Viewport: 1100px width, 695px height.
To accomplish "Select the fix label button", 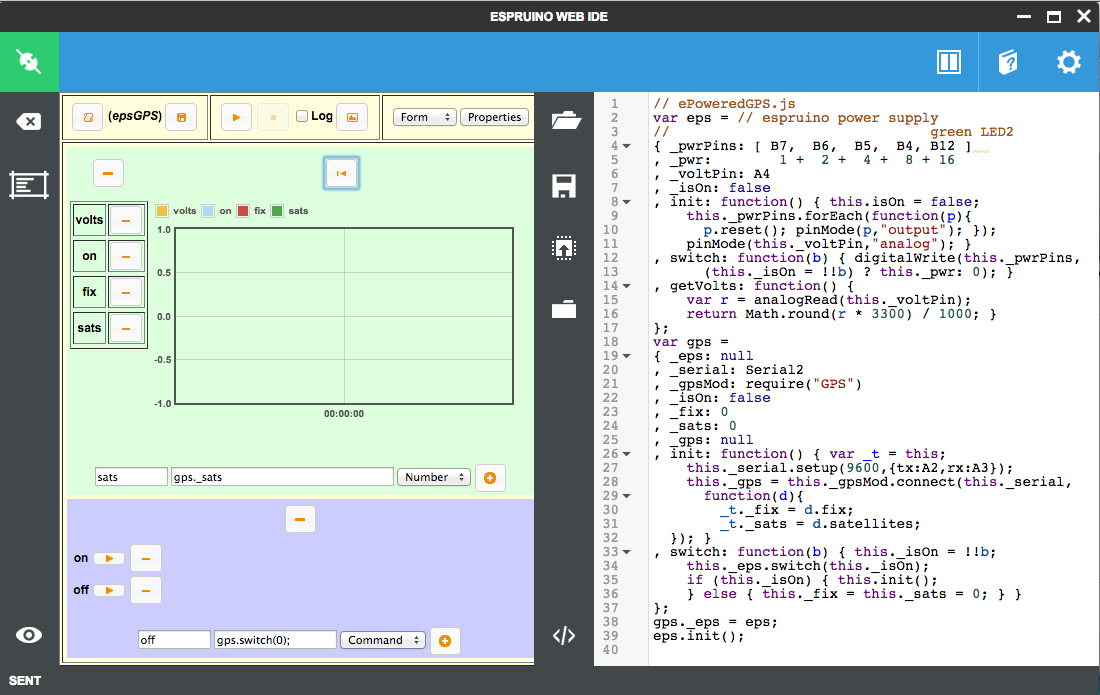I will click(89, 292).
